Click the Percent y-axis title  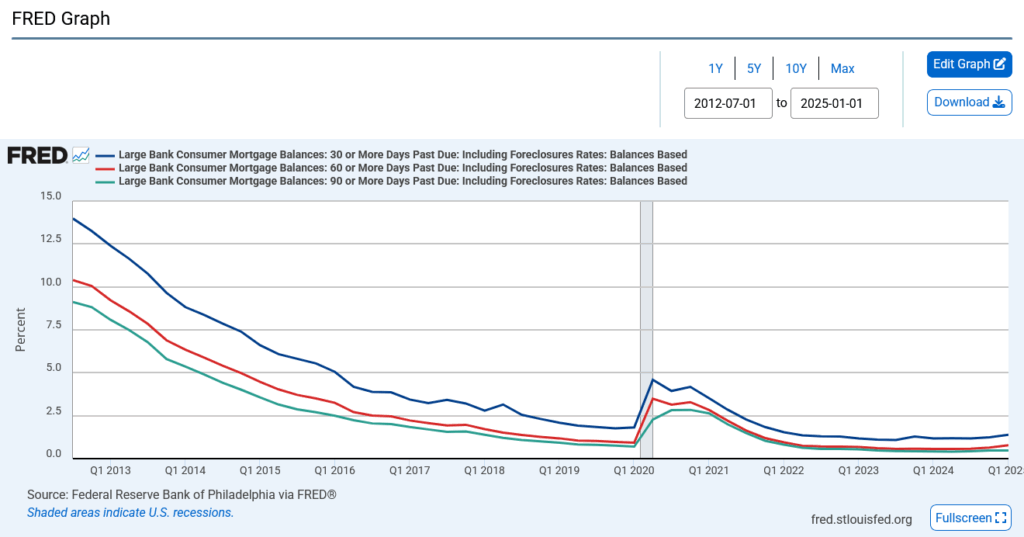tap(20, 328)
